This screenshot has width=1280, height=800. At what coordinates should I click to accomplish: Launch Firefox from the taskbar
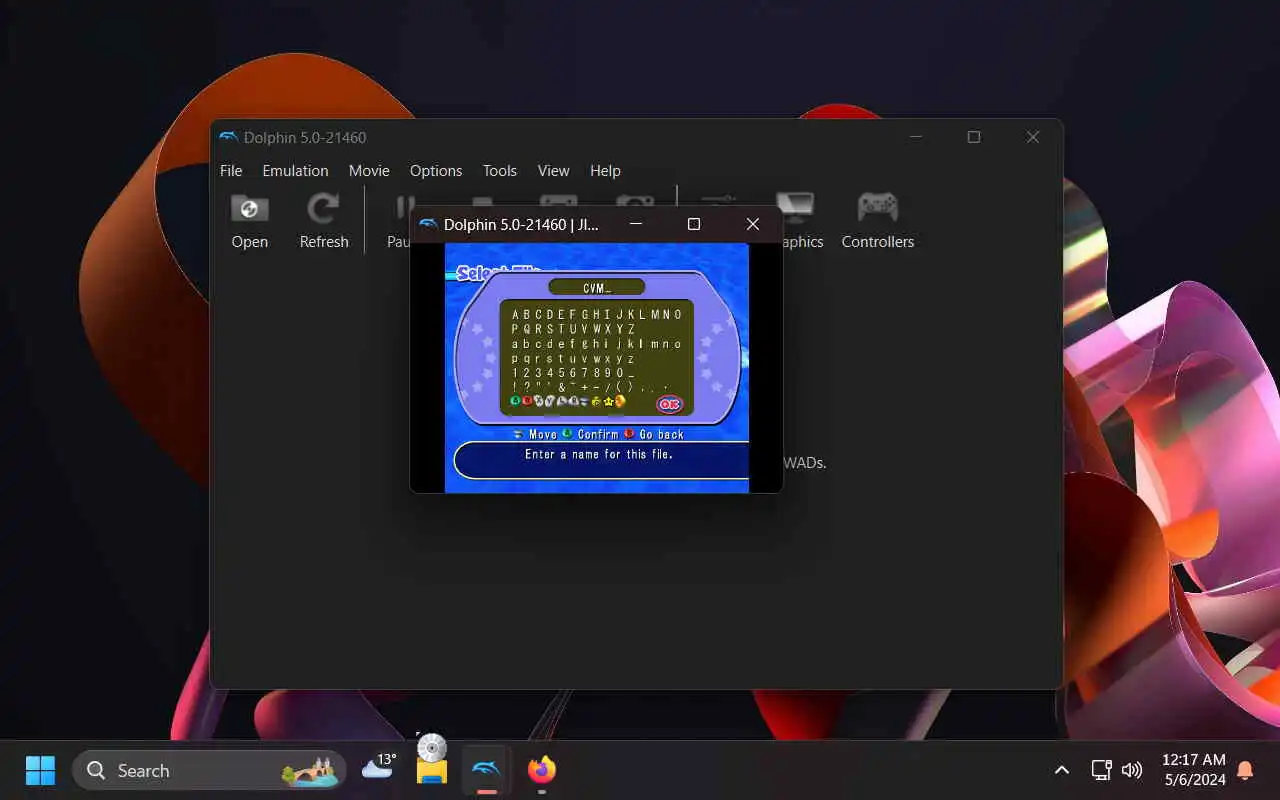541,769
